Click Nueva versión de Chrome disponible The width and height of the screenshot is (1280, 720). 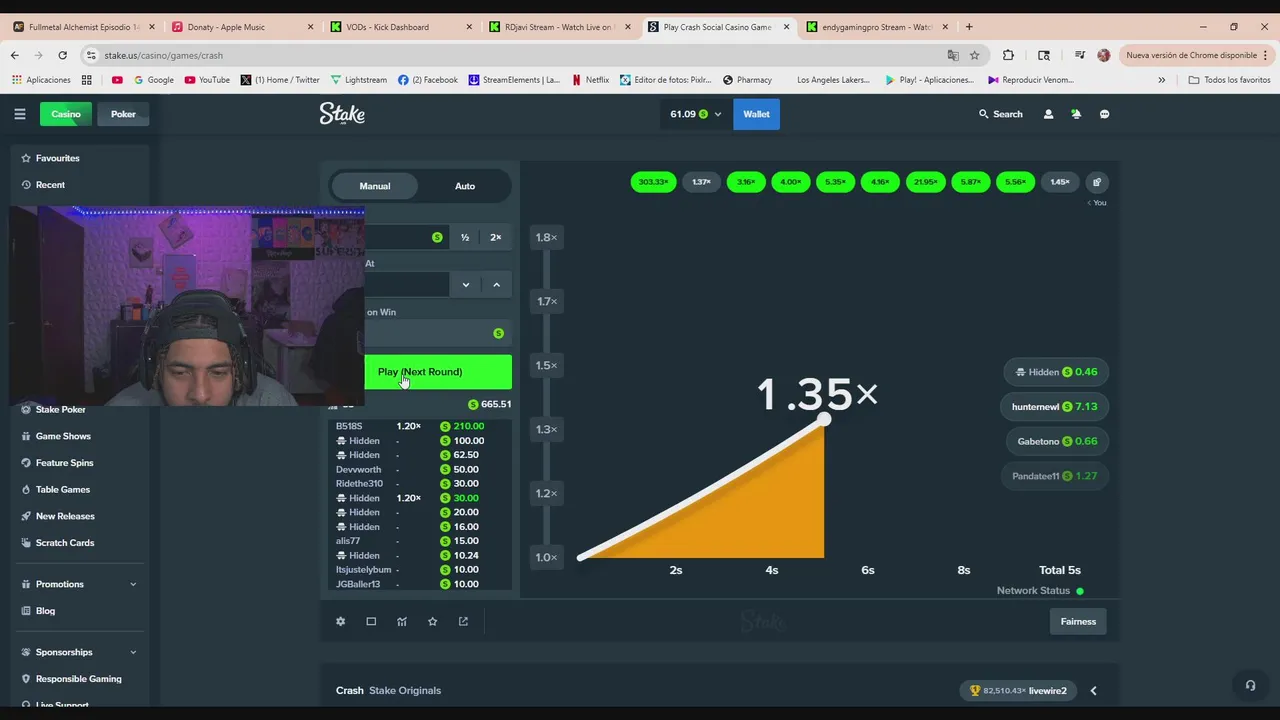pos(1196,55)
